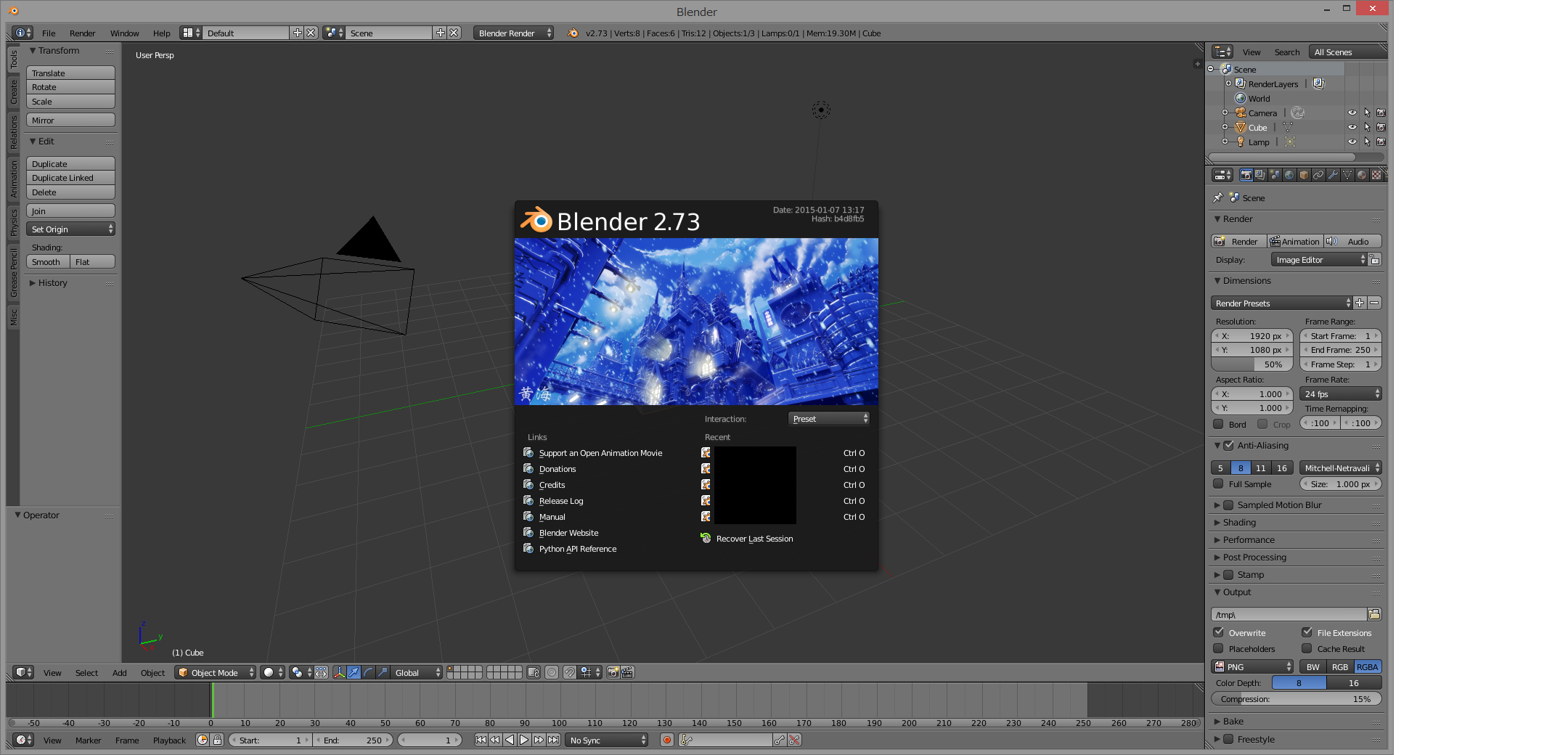This screenshot has width=1568, height=755.
Task: Click the delete keyframe crossed-key icon
Action: pos(794,740)
